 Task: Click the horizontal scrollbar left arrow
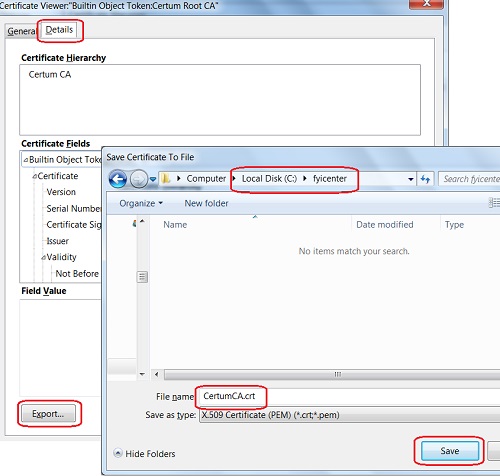[x=157, y=374]
